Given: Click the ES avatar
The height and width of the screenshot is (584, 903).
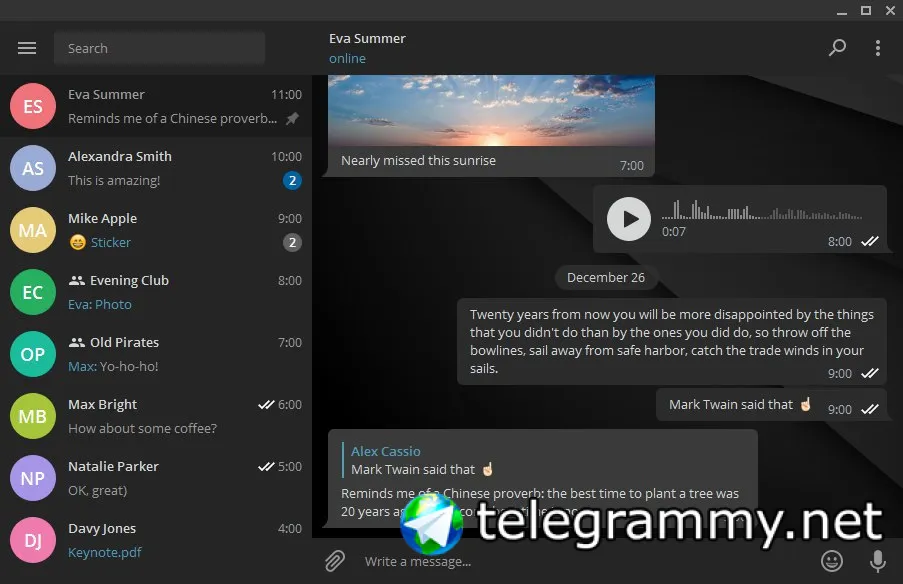Looking at the screenshot, I should (33, 106).
